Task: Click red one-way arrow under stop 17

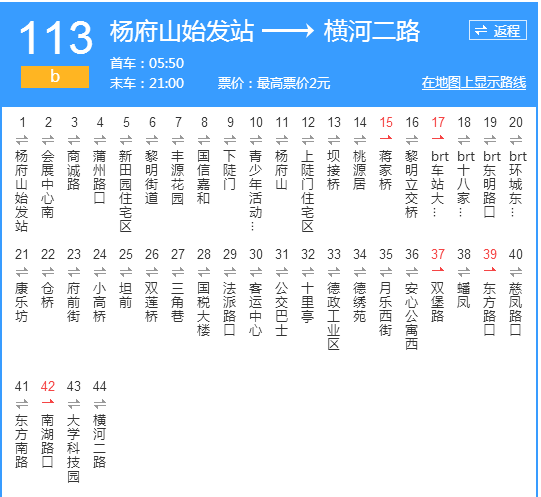Action: click(438, 138)
